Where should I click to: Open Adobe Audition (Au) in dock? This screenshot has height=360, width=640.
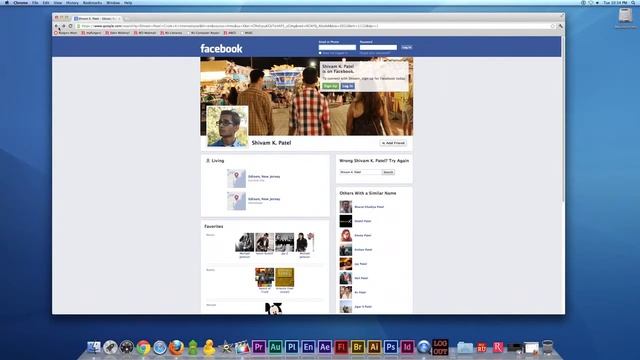[276, 347]
